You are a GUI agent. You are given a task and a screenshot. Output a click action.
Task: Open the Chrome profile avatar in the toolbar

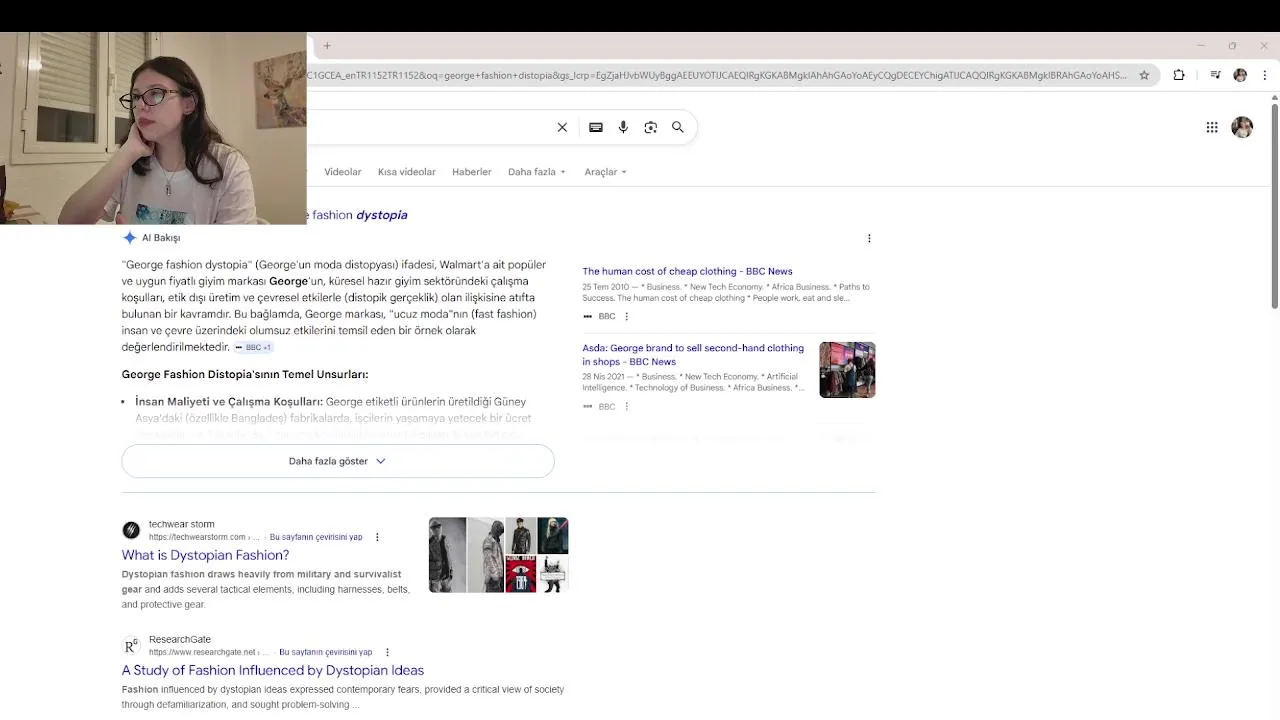point(1240,75)
